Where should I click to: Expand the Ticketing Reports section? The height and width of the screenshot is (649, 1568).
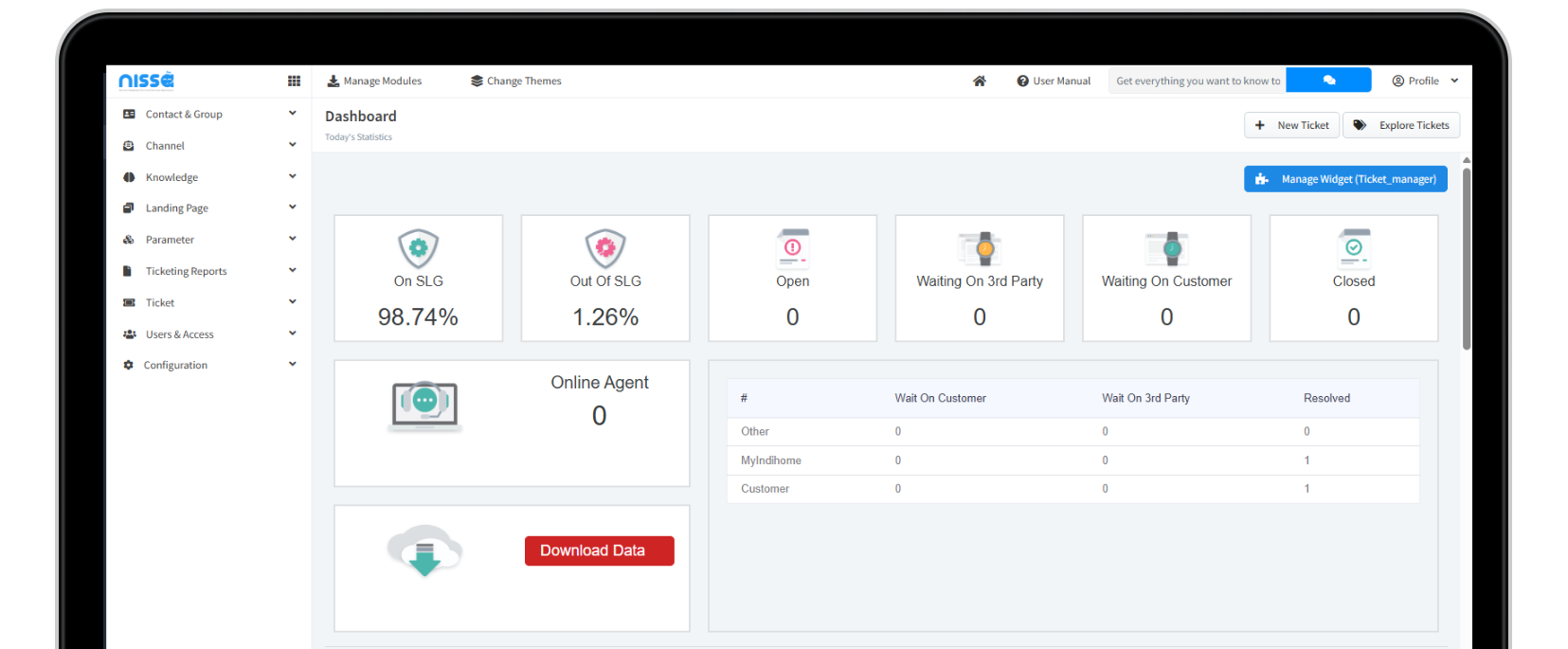208,271
